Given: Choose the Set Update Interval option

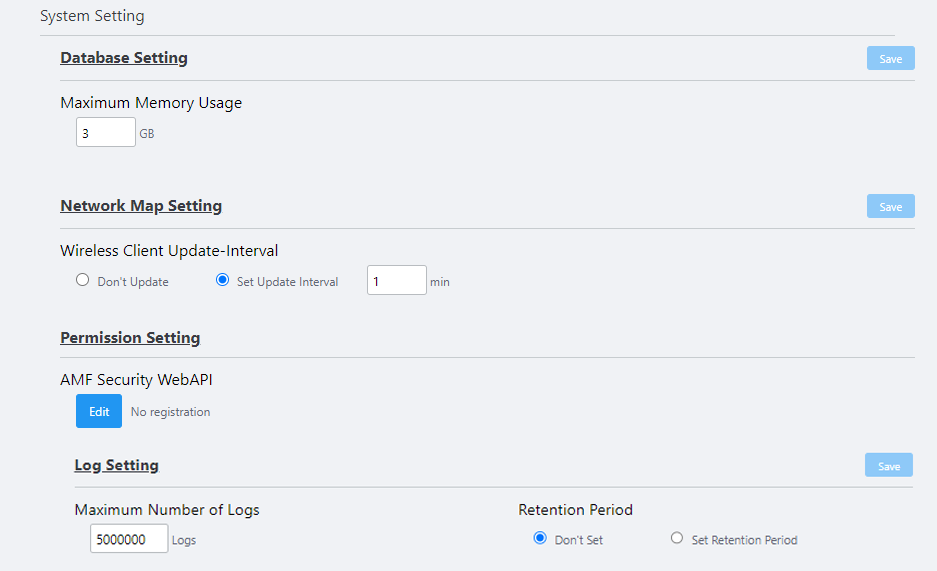Looking at the screenshot, I should pos(223,281).
